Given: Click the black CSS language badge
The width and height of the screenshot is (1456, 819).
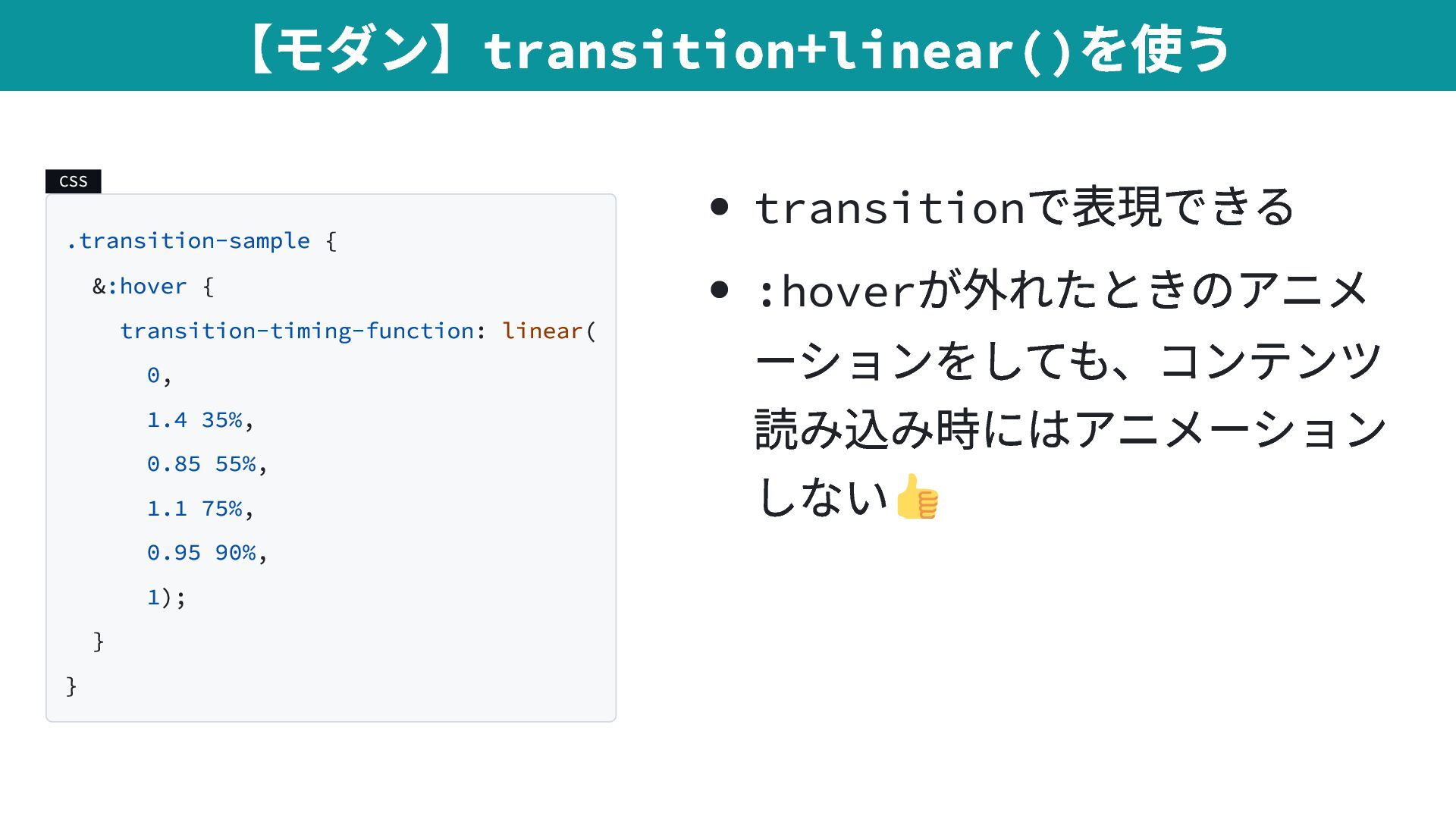Looking at the screenshot, I should coord(73,181).
